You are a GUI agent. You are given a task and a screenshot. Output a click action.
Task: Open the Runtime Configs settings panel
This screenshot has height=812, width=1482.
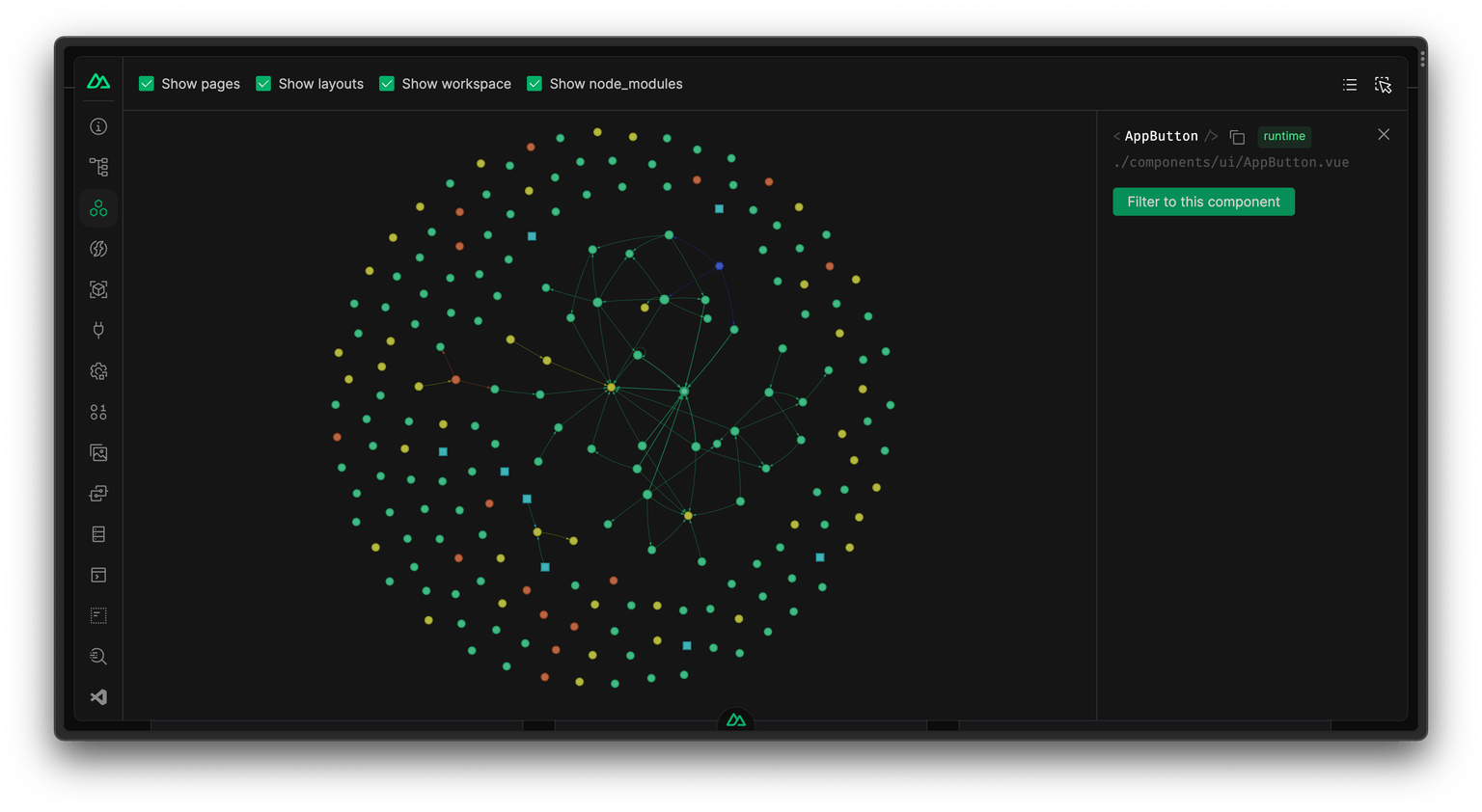(x=97, y=370)
